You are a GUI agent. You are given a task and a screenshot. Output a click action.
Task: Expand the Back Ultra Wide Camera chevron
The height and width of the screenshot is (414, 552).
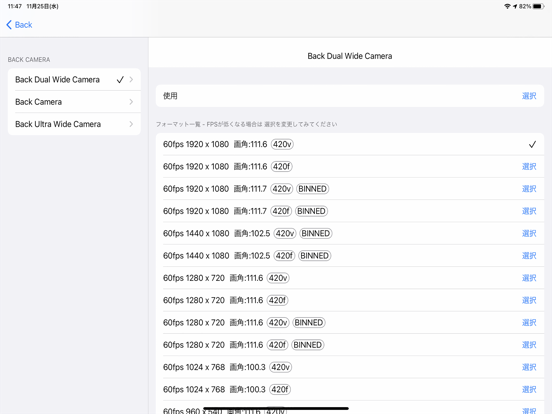click(x=131, y=124)
